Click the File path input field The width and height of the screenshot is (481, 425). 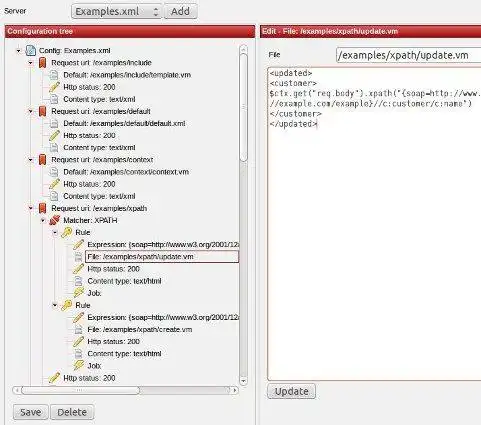click(x=408, y=55)
